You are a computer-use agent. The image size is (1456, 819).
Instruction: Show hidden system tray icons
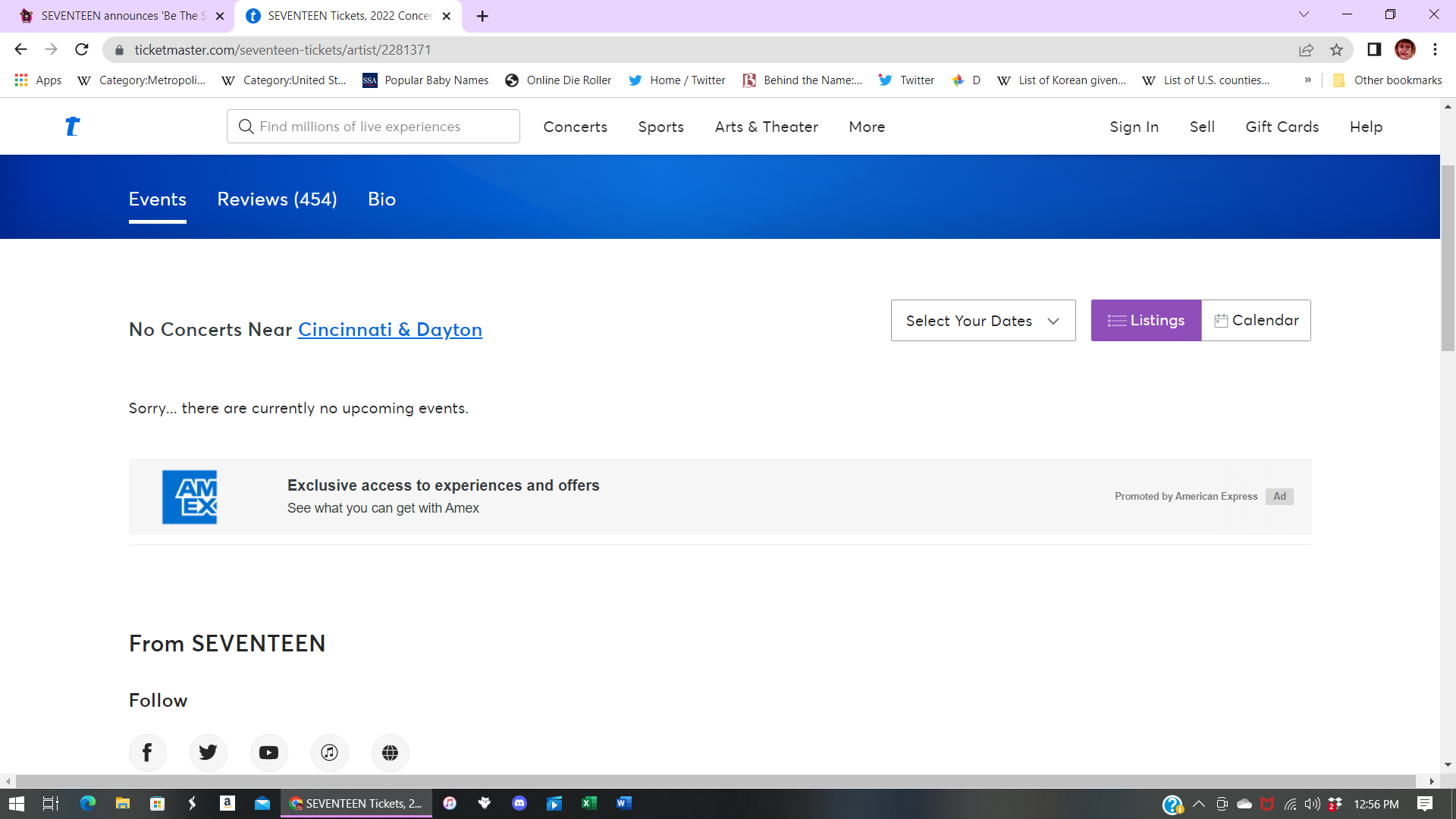tap(1199, 804)
